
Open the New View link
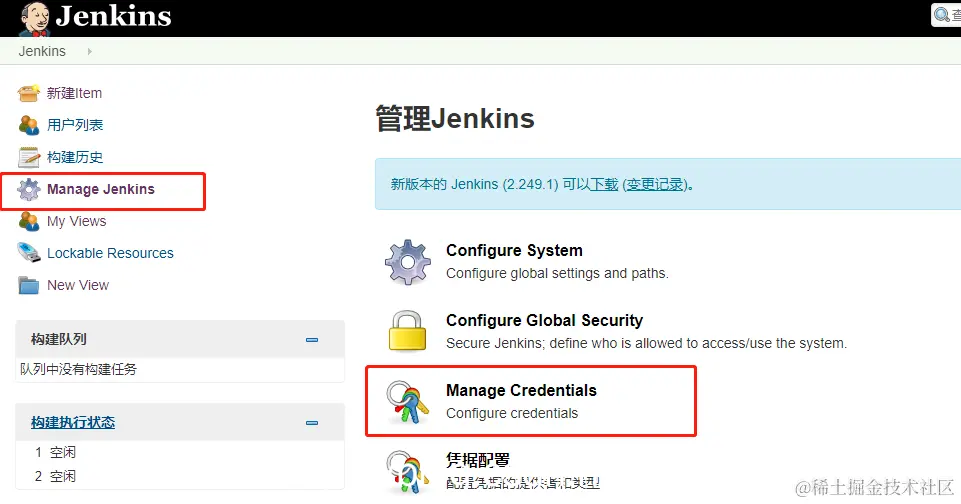coord(78,285)
